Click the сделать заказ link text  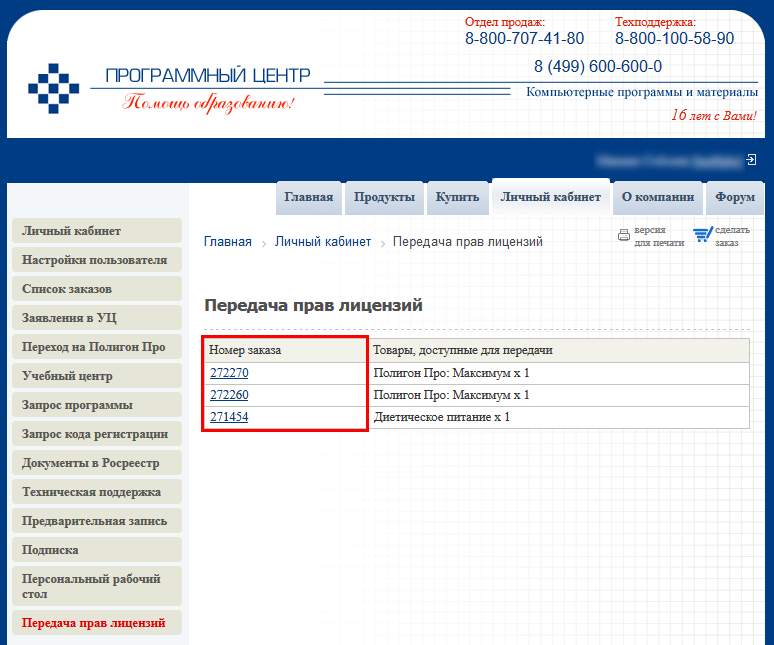click(x=732, y=236)
